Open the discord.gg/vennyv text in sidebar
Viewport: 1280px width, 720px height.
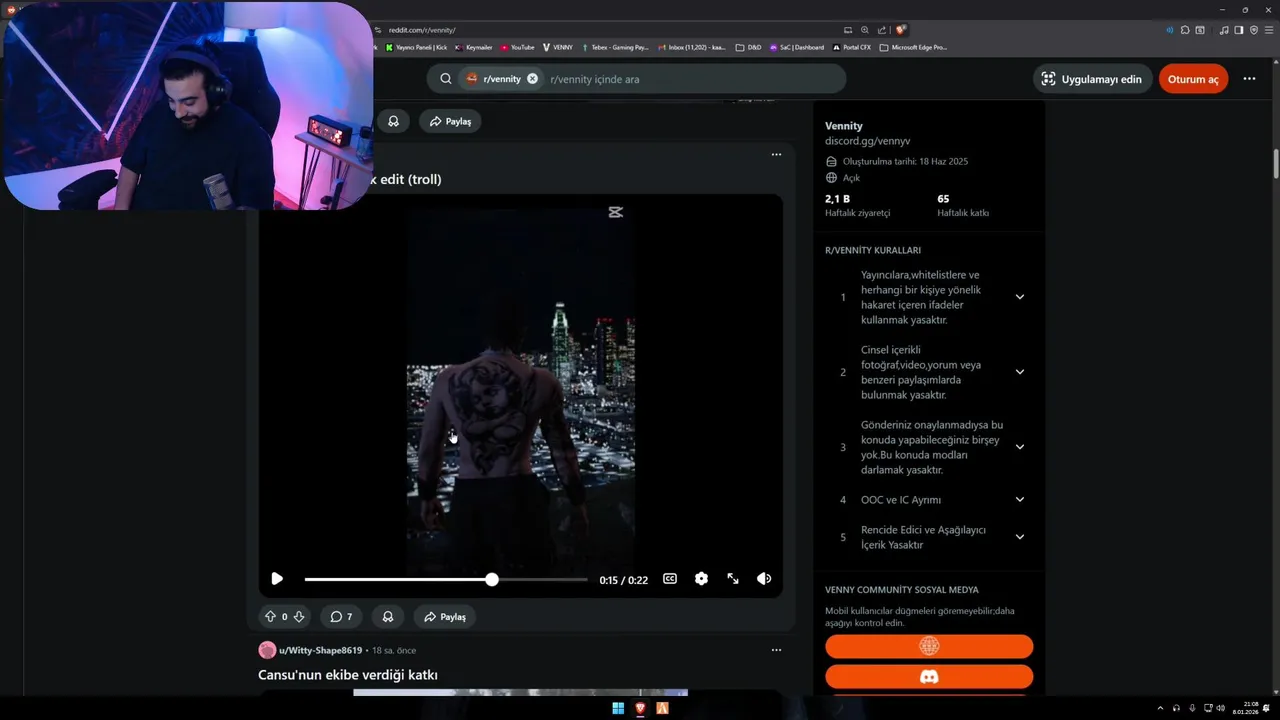click(x=867, y=141)
